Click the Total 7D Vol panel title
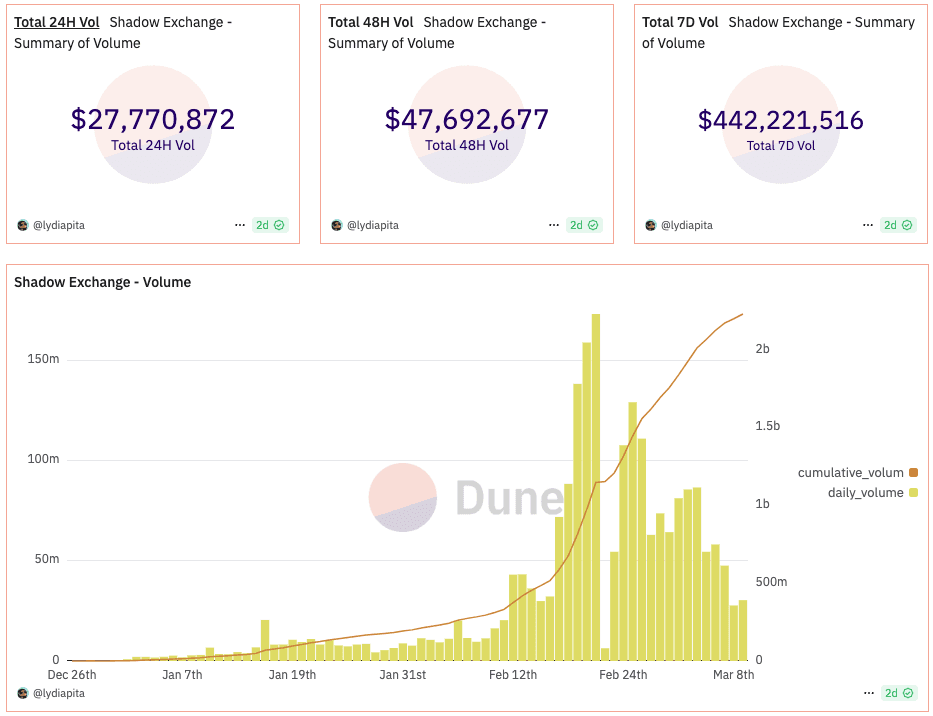The width and height of the screenshot is (933, 716). [x=680, y=22]
